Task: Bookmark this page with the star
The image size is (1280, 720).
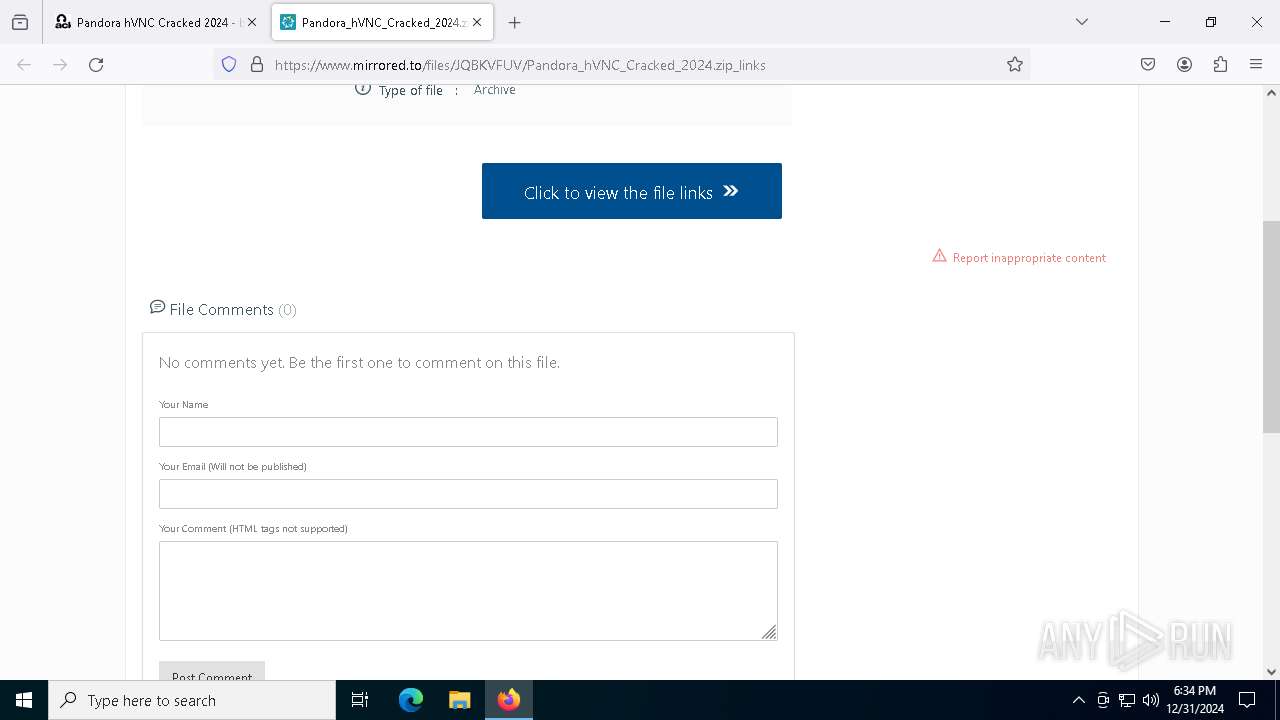Action: [1015, 64]
